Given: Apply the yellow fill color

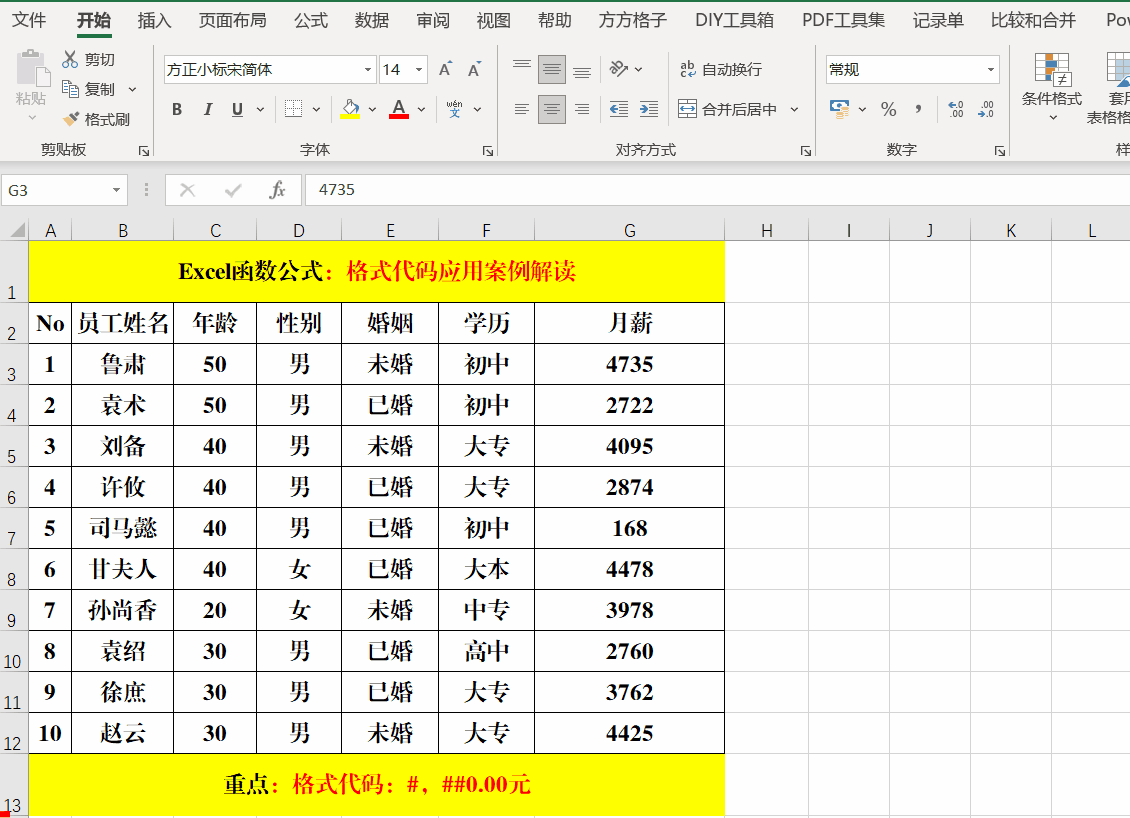Looking at the screenshot, I should pyautogui.click(x=350, y=109).
